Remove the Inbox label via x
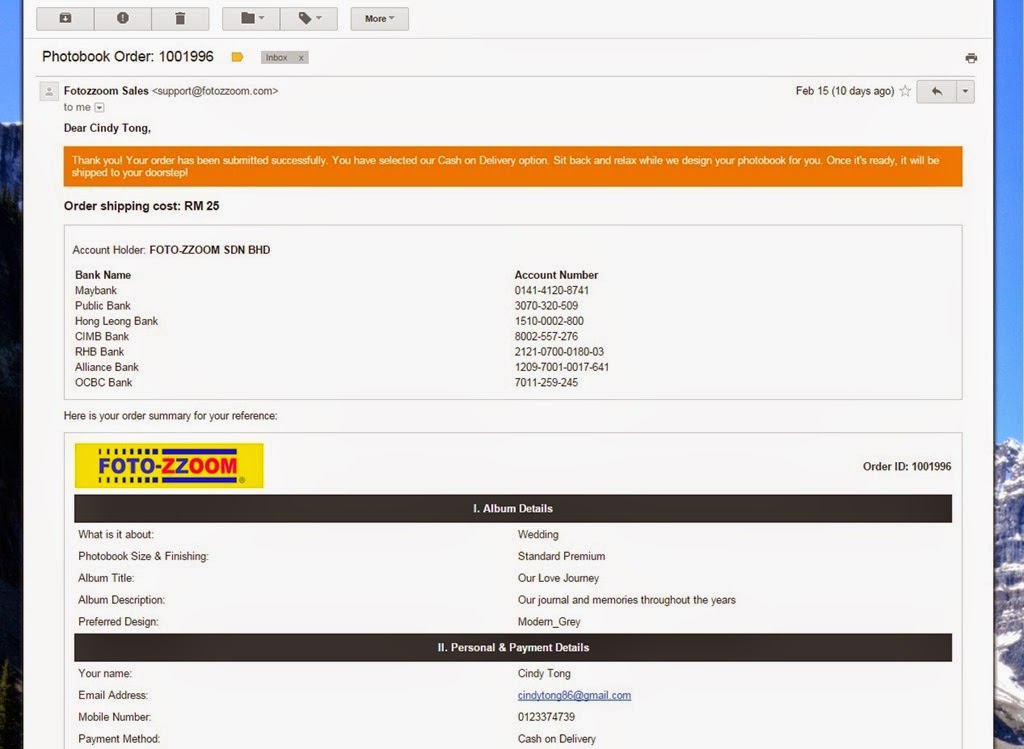Image resolution: width=1024 pixels, height=749 pixels. pos(301,57)
